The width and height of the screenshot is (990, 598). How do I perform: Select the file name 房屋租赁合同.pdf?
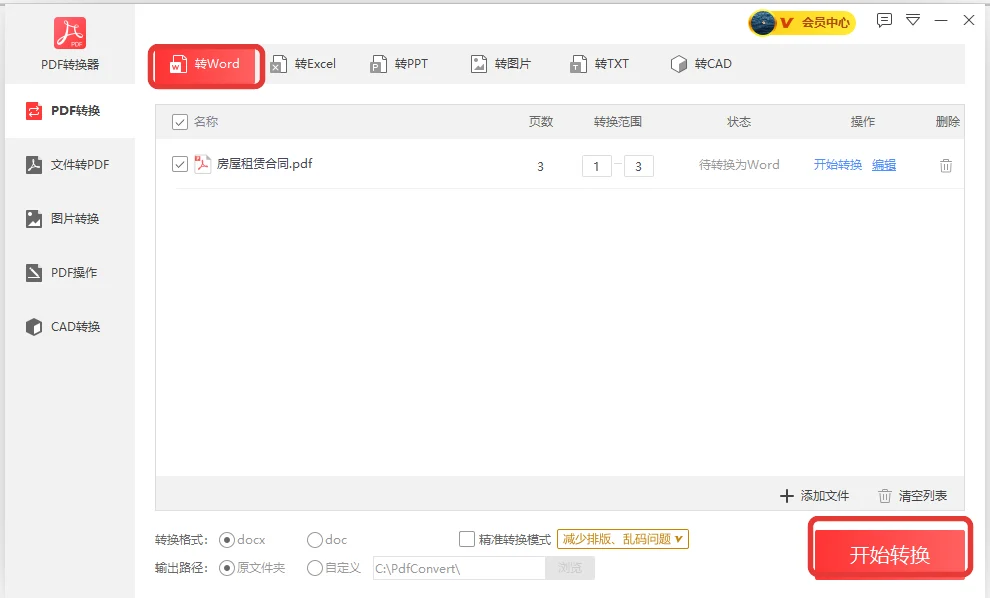[265, 164]
